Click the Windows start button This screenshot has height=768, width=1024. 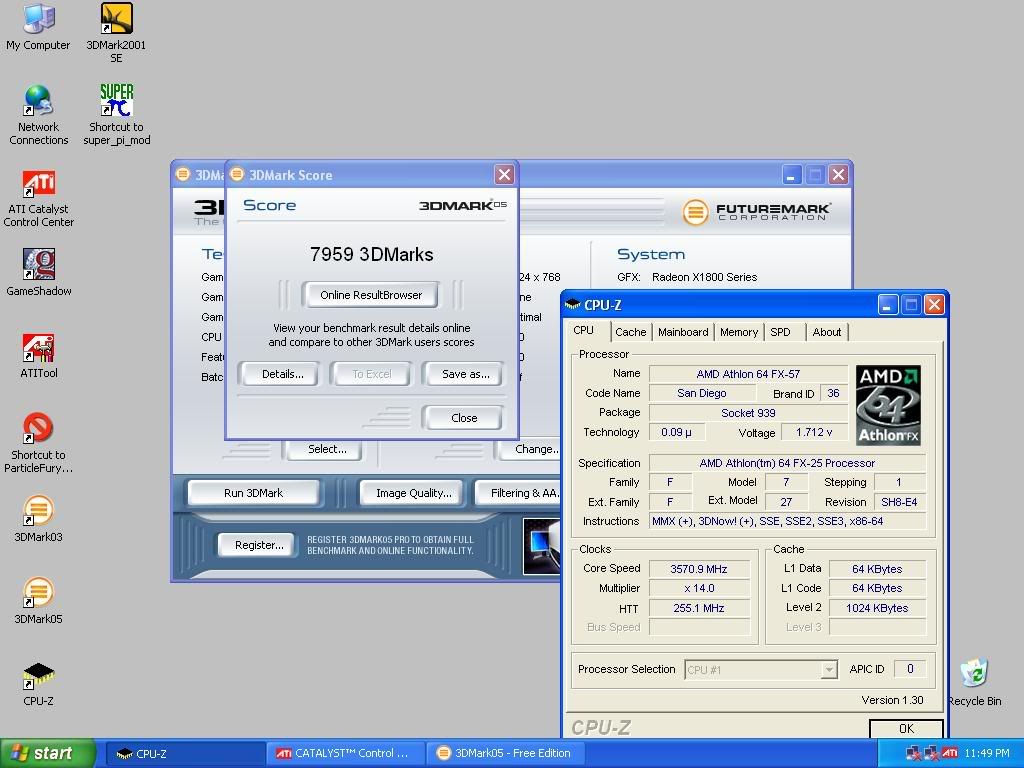coord(48,753)
